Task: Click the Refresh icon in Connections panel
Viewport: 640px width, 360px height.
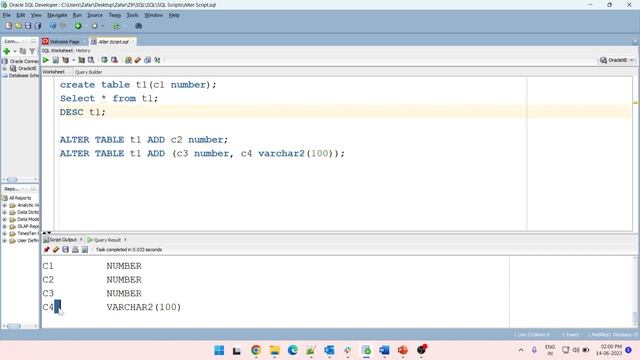Action: [23, 51]
